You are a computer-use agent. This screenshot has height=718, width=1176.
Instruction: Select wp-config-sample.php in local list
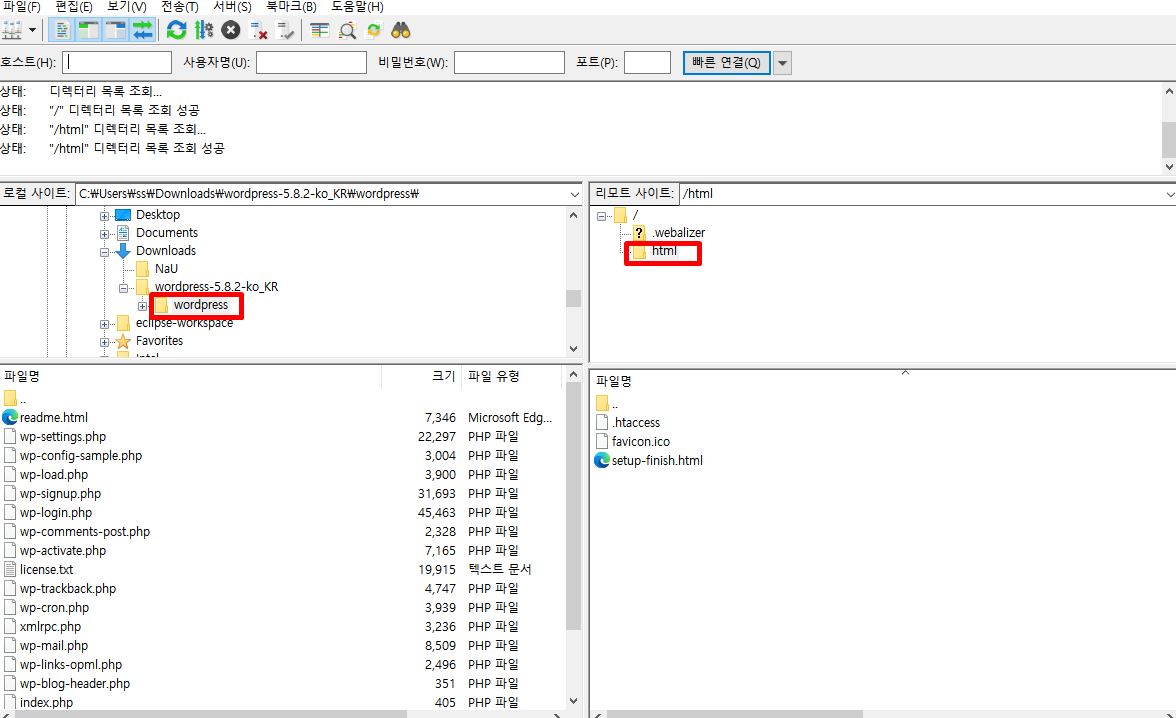(80, 455)
